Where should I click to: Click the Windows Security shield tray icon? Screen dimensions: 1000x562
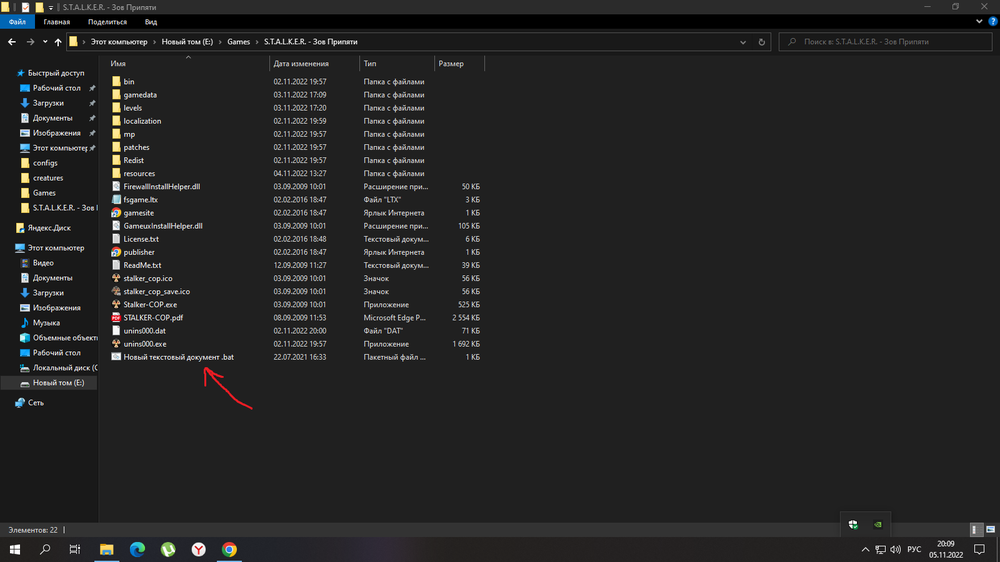click(852, 523)
